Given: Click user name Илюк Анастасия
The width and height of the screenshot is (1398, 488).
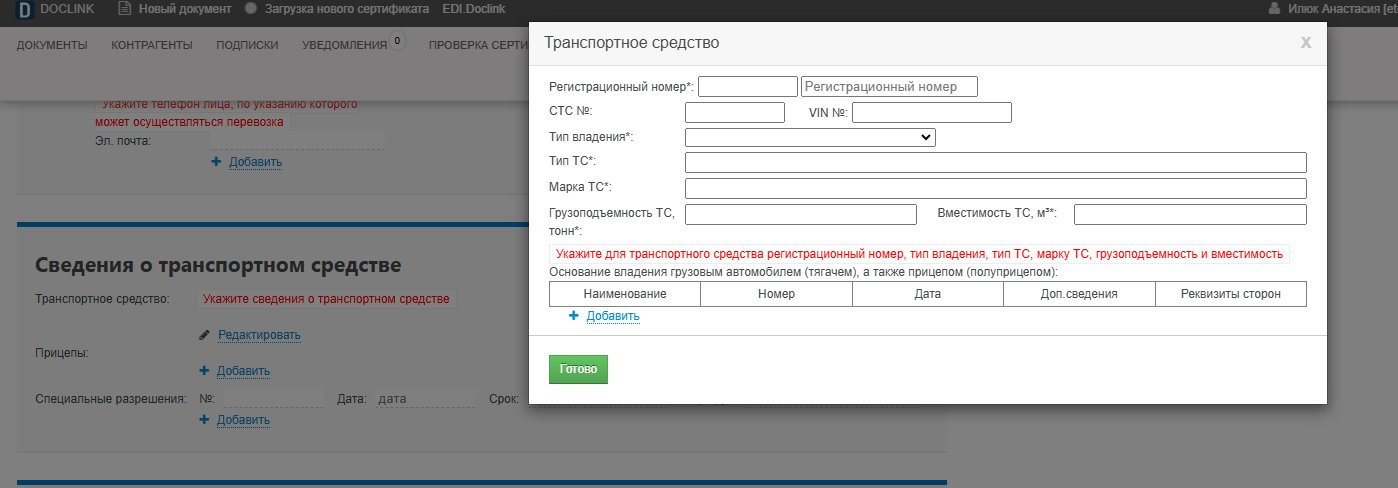Looking at the screenshot, I should 1335,8.
